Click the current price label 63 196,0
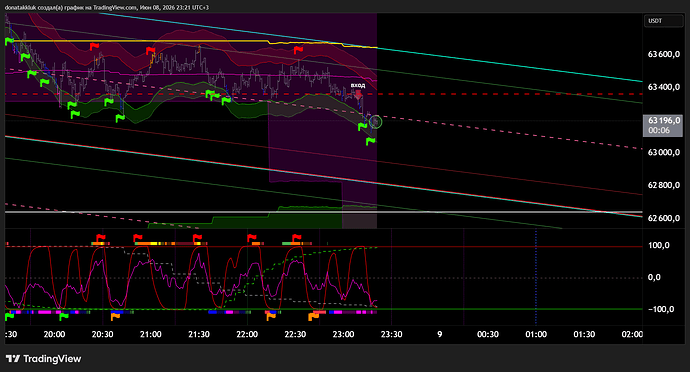 (664, 120)
